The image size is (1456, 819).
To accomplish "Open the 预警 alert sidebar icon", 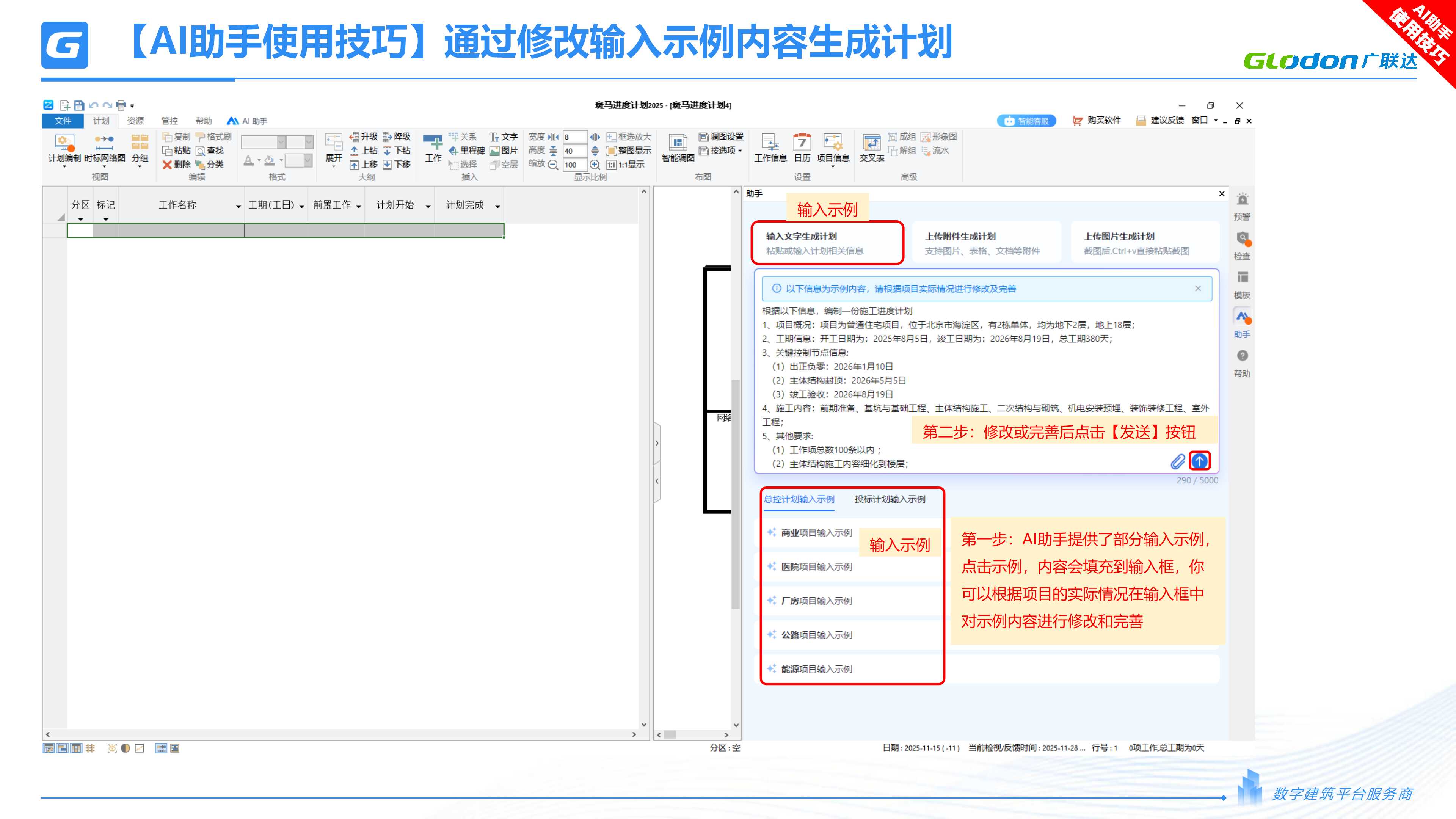I will 1242,200.
